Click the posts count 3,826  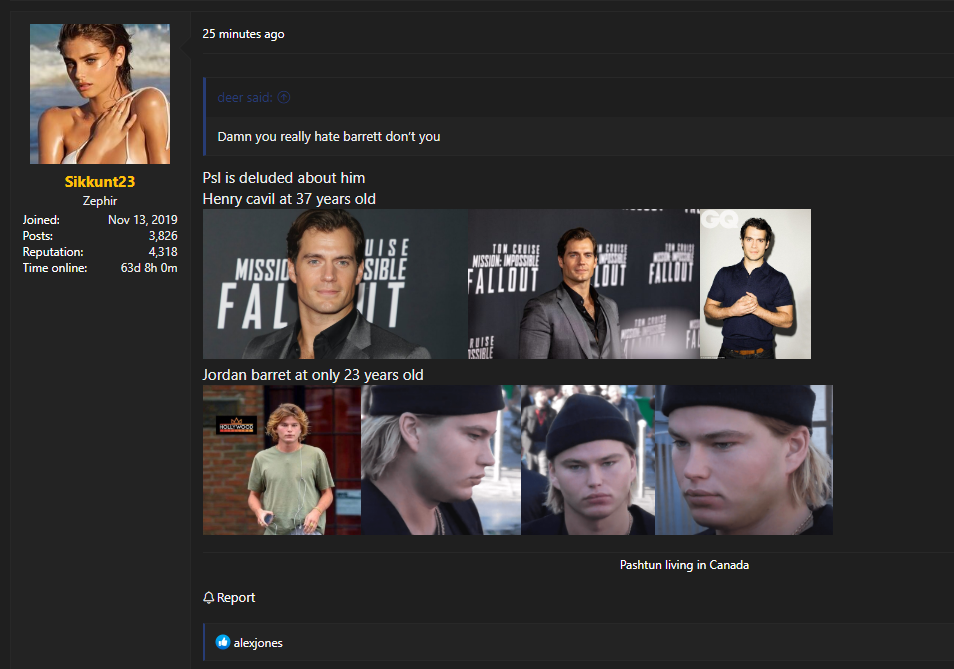[x=162, y=236]
